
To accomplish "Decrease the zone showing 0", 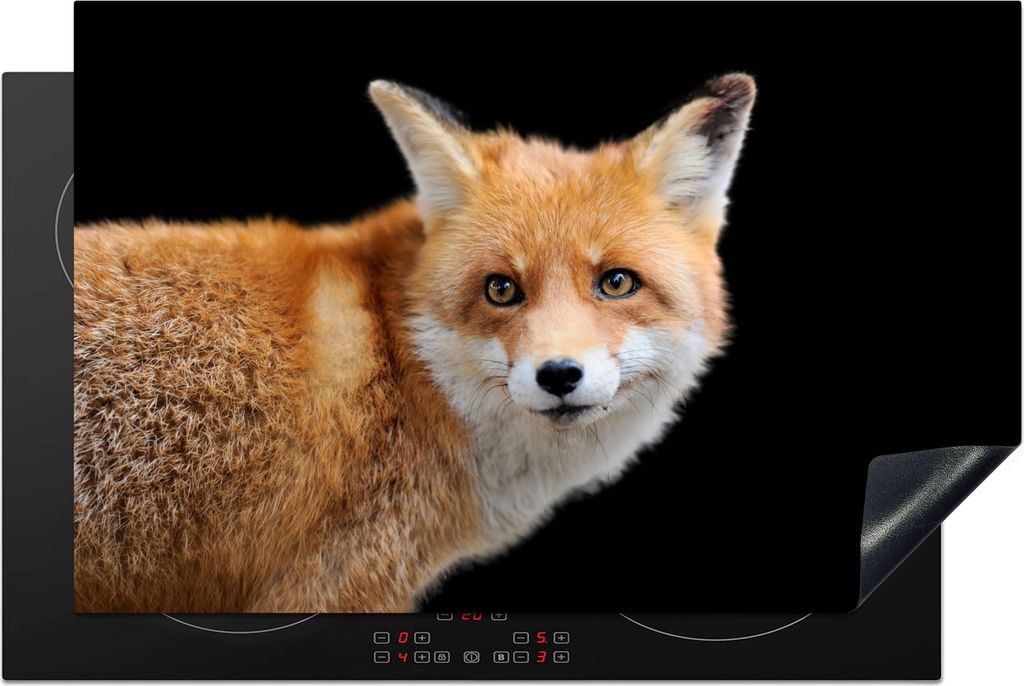I will tap(381, 638).
